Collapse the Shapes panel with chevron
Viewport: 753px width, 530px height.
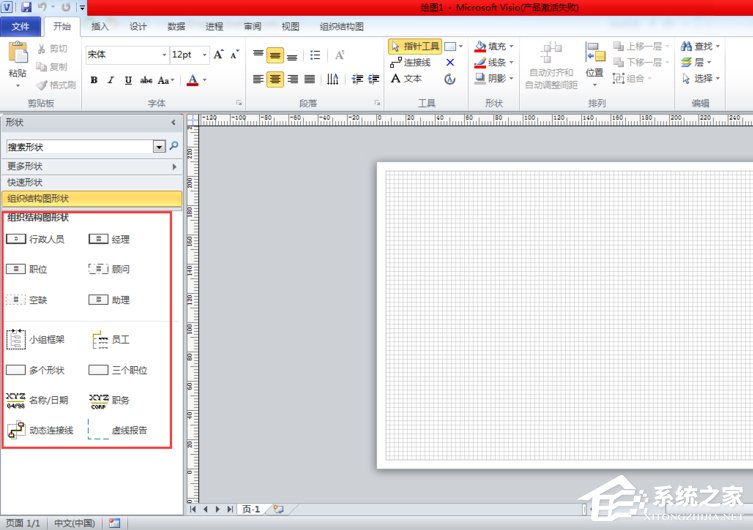[173, 123]
